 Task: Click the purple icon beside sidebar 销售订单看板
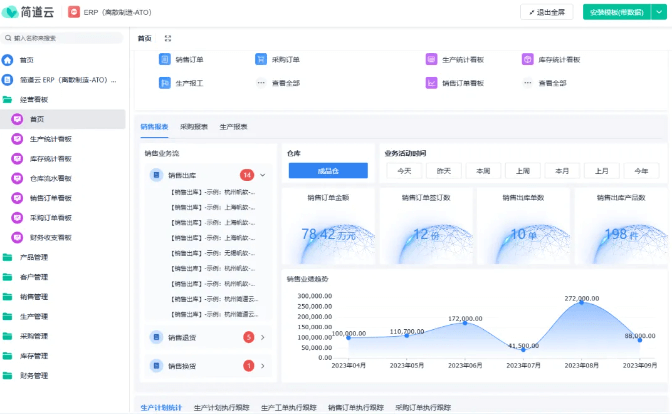pos(17,198)
